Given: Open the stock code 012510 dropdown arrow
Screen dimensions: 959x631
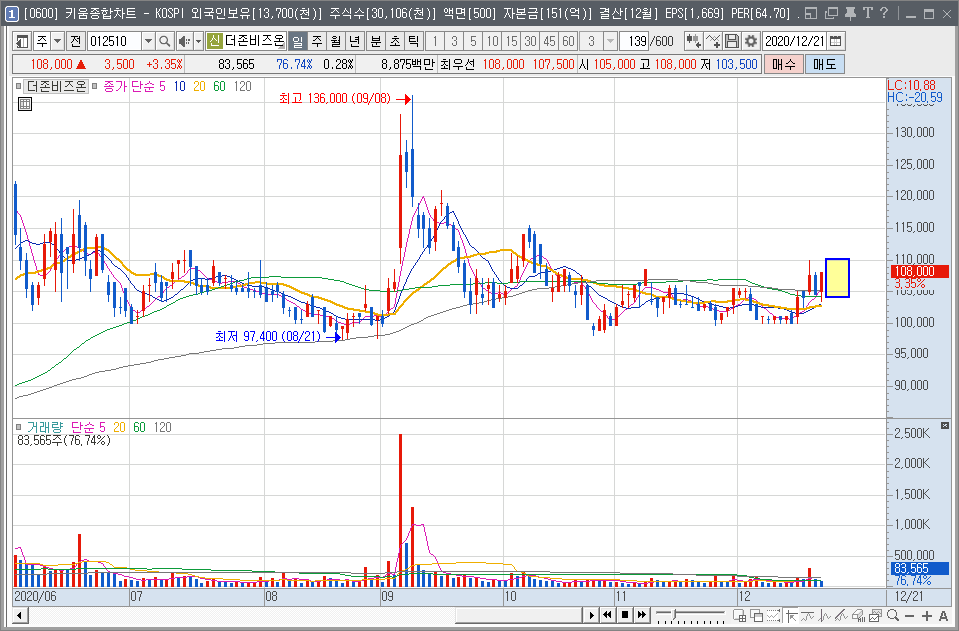Looking at the screenshot, I should (x=148, y=41).
